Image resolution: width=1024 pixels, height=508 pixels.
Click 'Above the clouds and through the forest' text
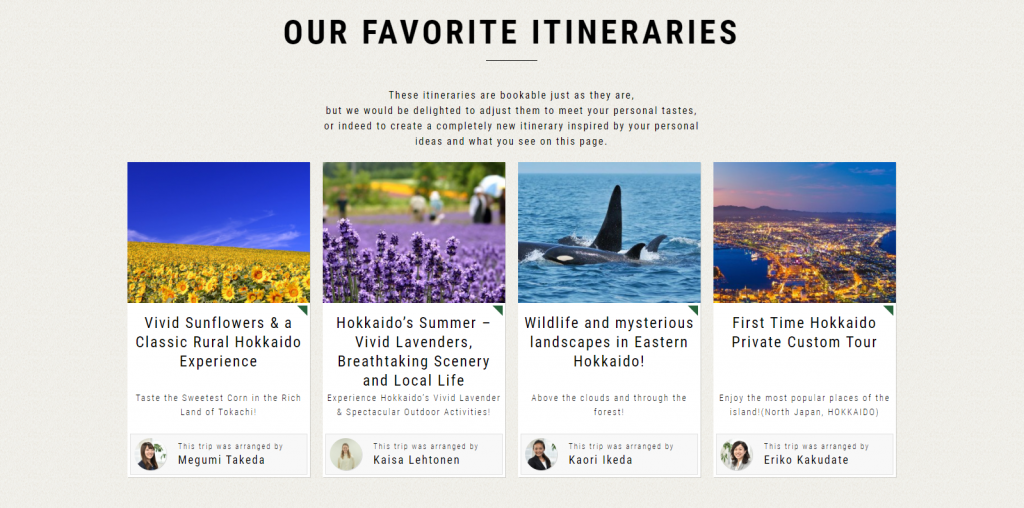coord(609,405)
